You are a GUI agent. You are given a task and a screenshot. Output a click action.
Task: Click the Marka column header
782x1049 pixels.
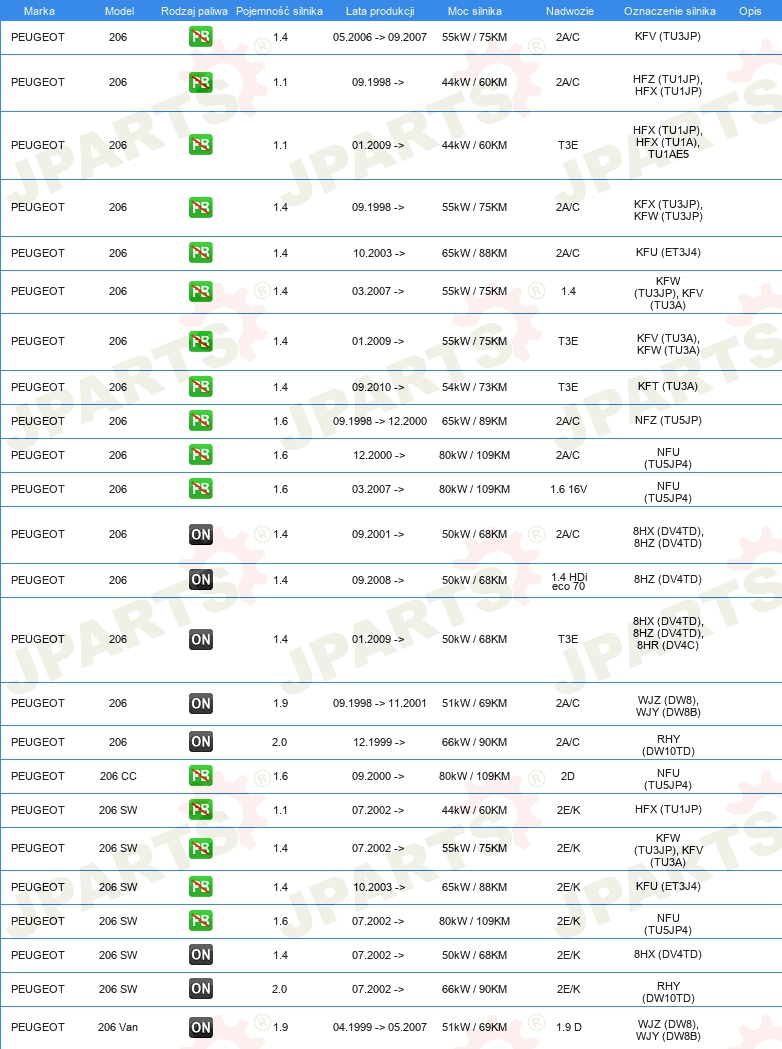[39, 11]
